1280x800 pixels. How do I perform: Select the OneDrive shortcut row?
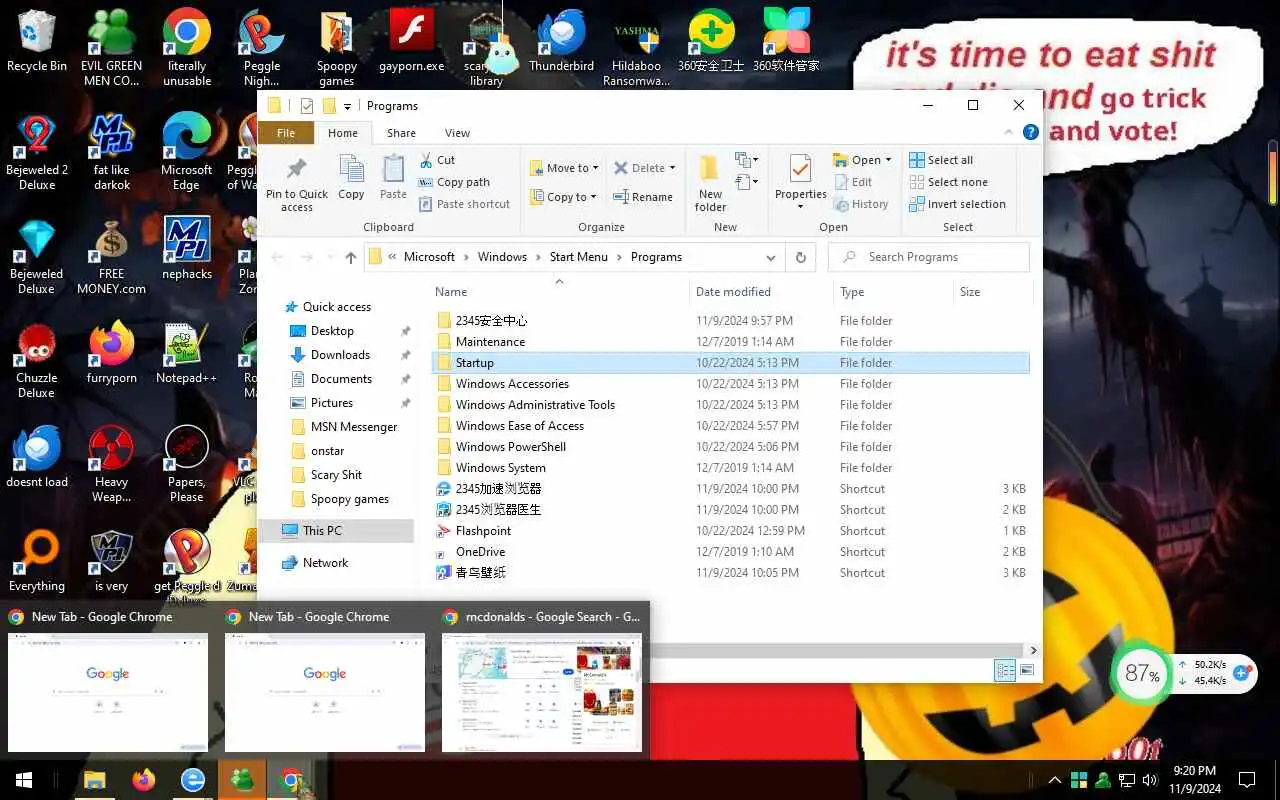pyautogui.click(x=730, y=552)
